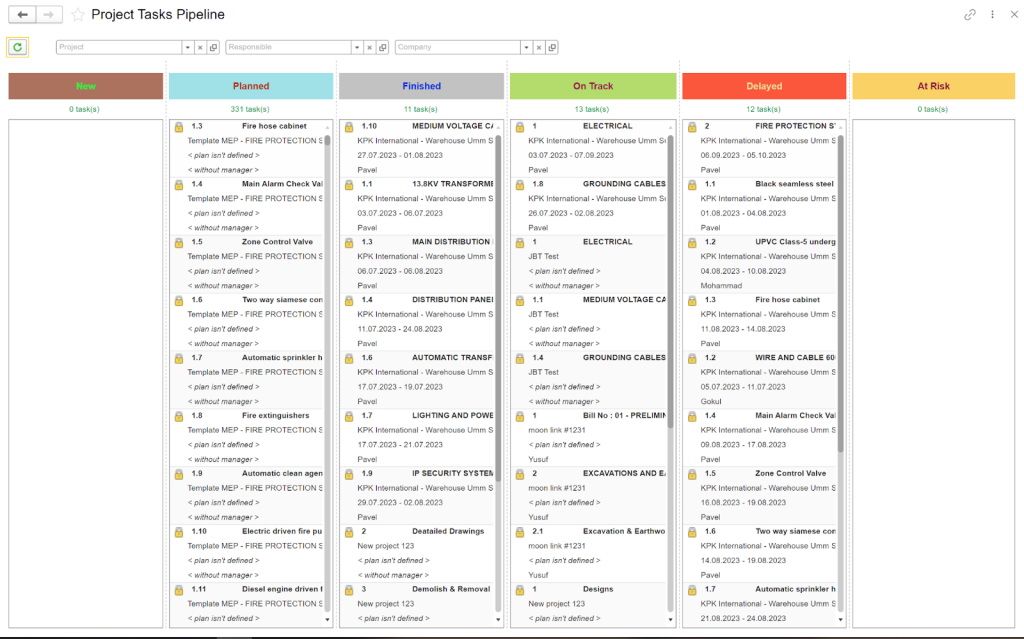Select the light blue Planned column header
The image size is (1024, 639).
coord(251,86)
